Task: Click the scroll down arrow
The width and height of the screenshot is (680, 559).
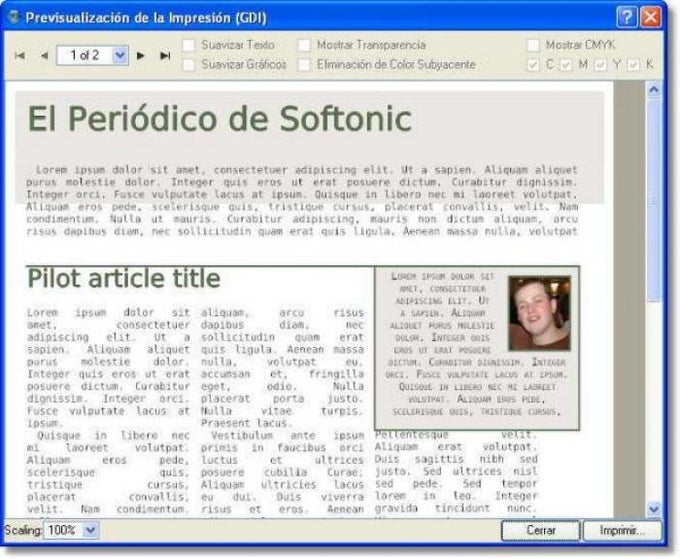Action: click(654, 508)
